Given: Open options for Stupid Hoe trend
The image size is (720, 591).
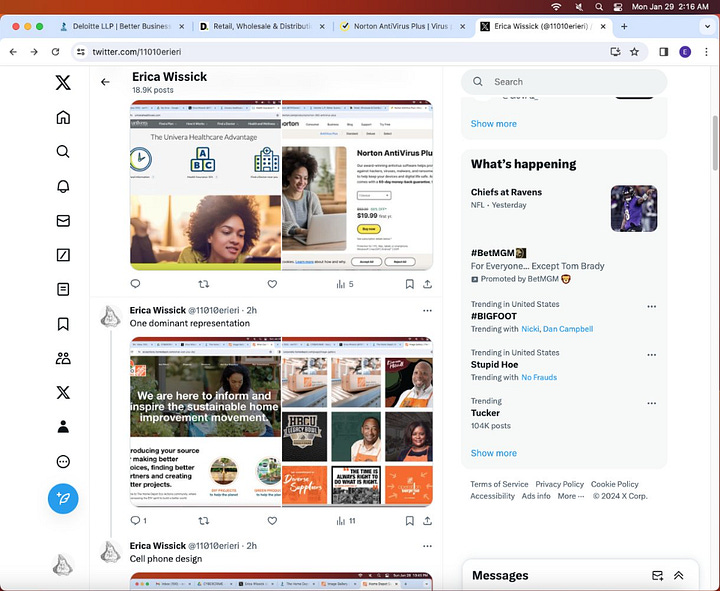Looking at the screenshot, I should [x=652, y=355].
